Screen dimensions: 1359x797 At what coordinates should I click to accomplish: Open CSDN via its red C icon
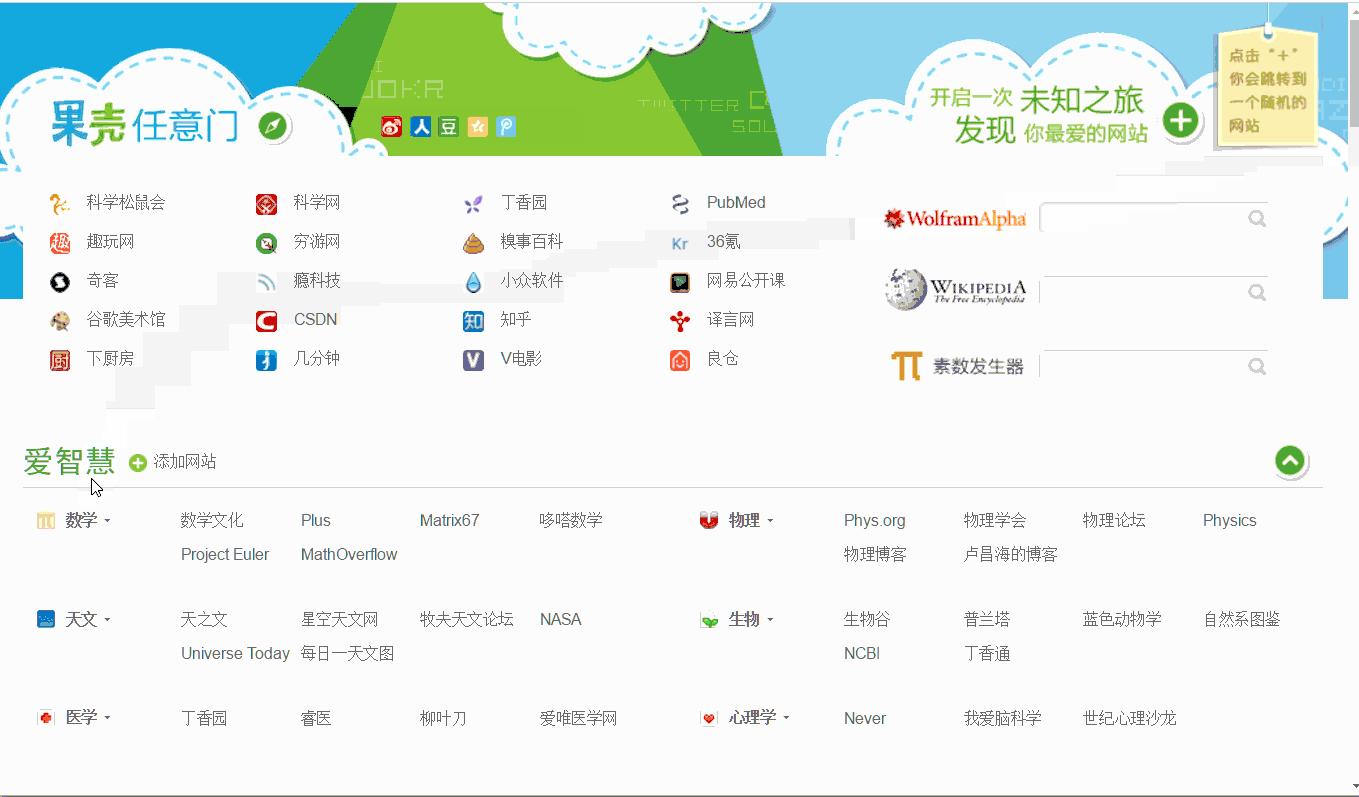pyautogui.click(x=265, y=320)
